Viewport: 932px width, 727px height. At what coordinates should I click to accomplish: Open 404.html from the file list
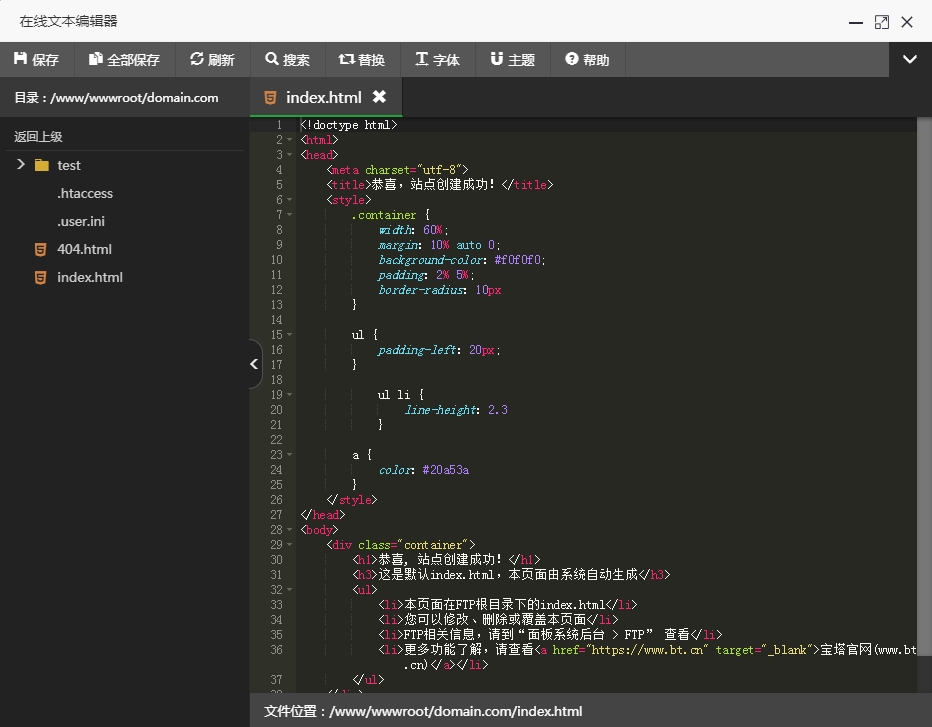pyautogui.click(x=84, y=249)
